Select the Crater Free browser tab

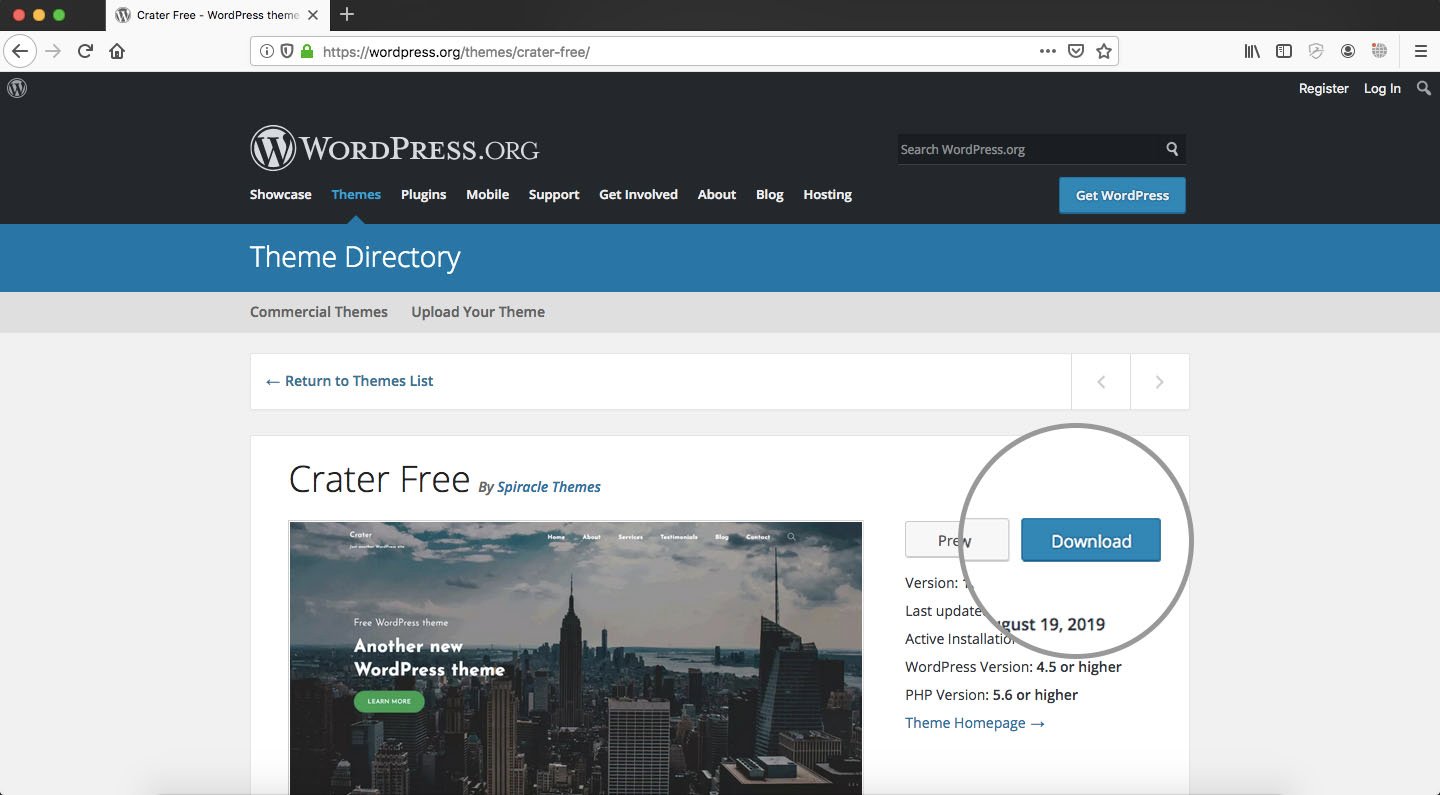(x=217, y=15)
